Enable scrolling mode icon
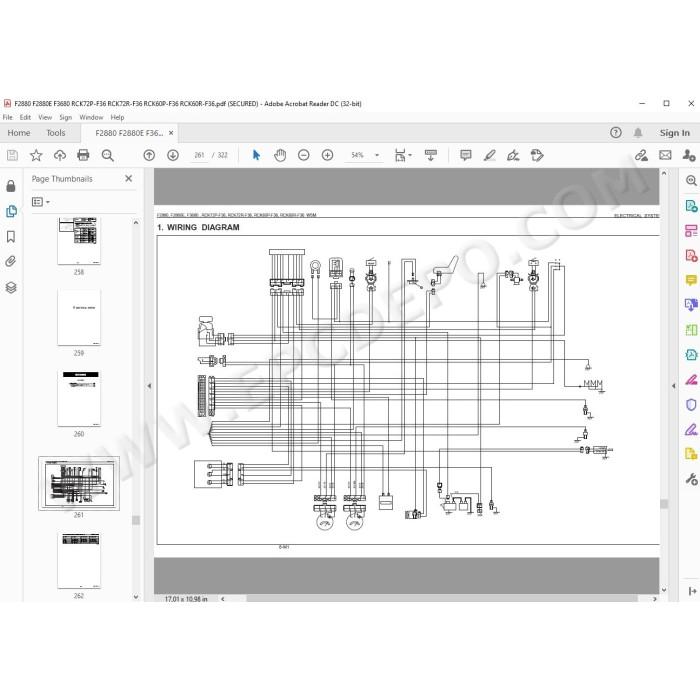 coord(431,155)
